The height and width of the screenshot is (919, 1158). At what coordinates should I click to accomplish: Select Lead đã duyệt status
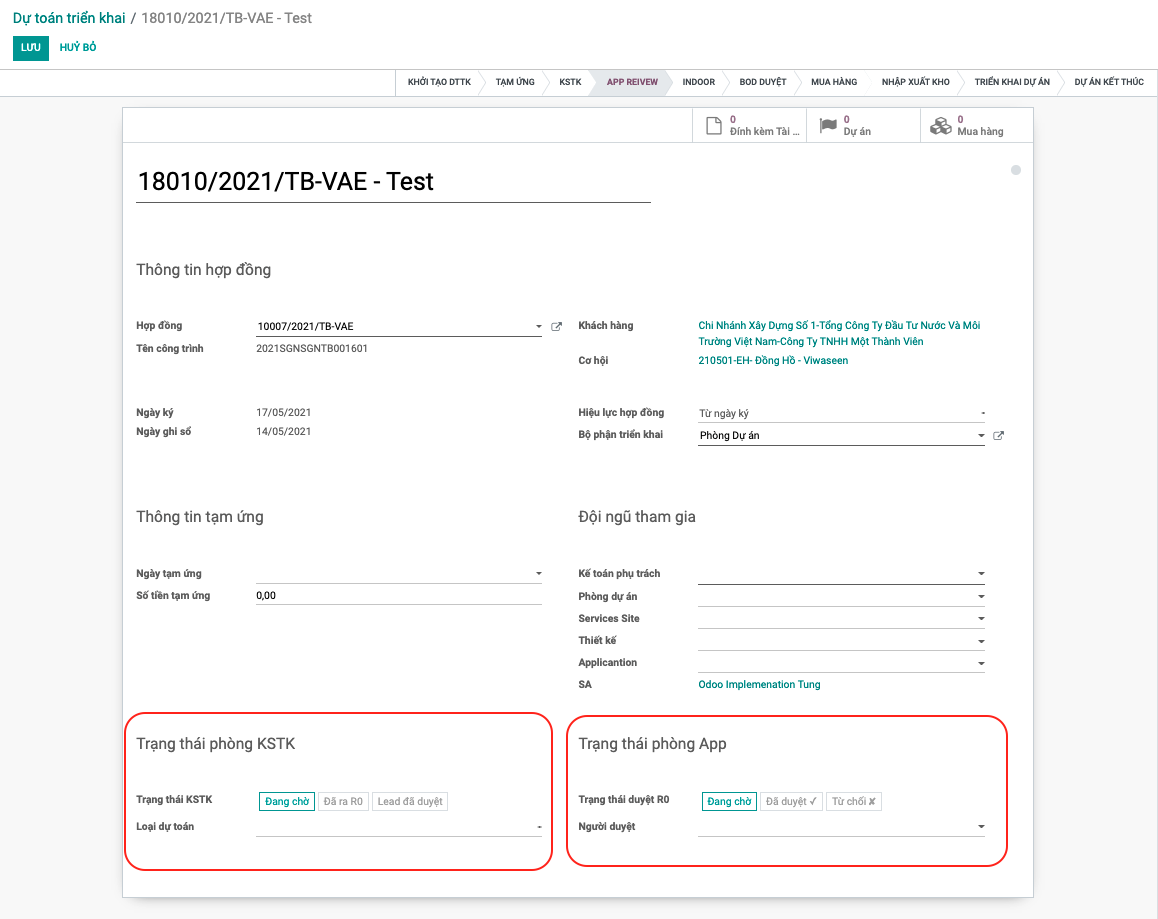point(410,802)
